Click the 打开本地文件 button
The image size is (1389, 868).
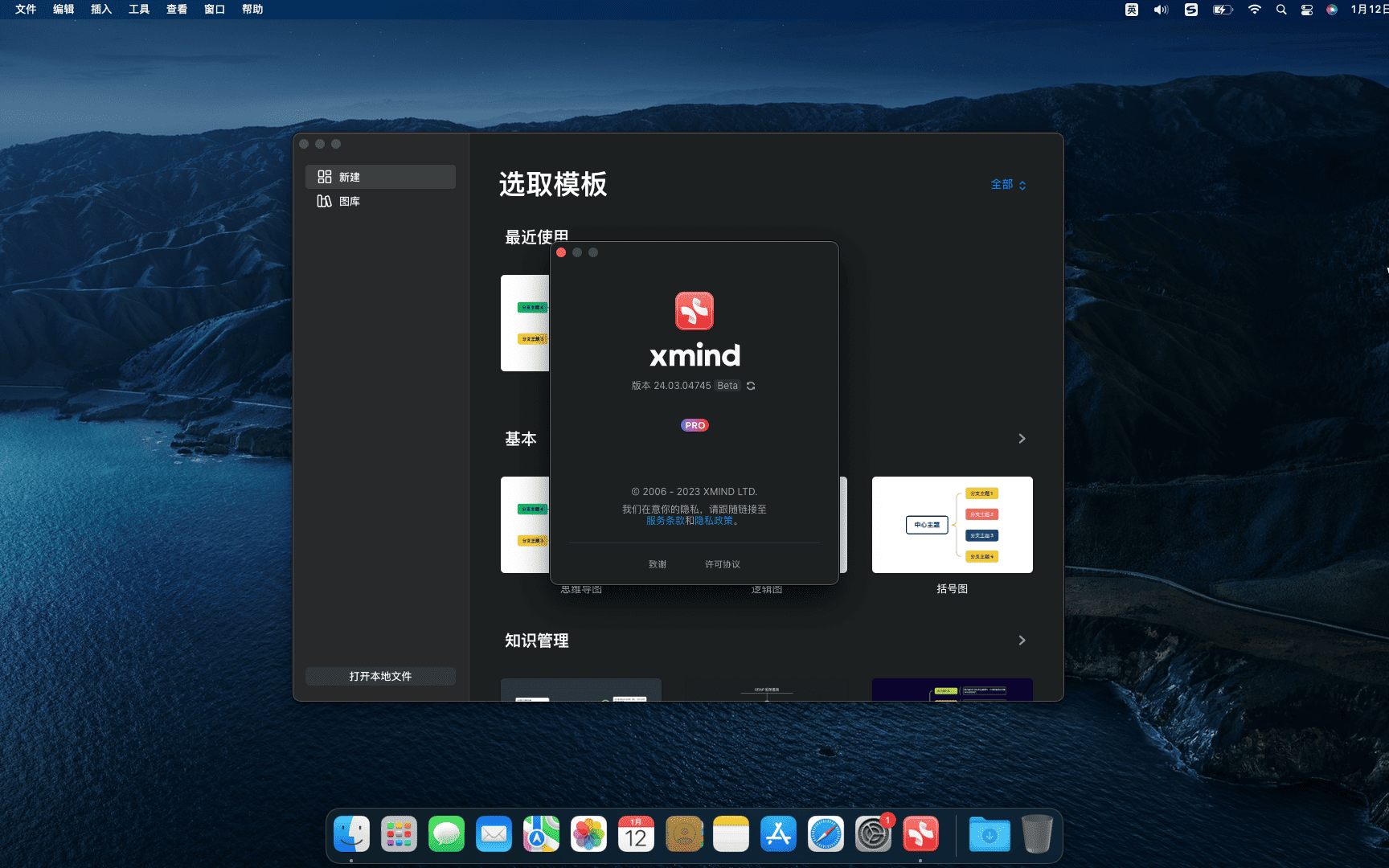380,676
